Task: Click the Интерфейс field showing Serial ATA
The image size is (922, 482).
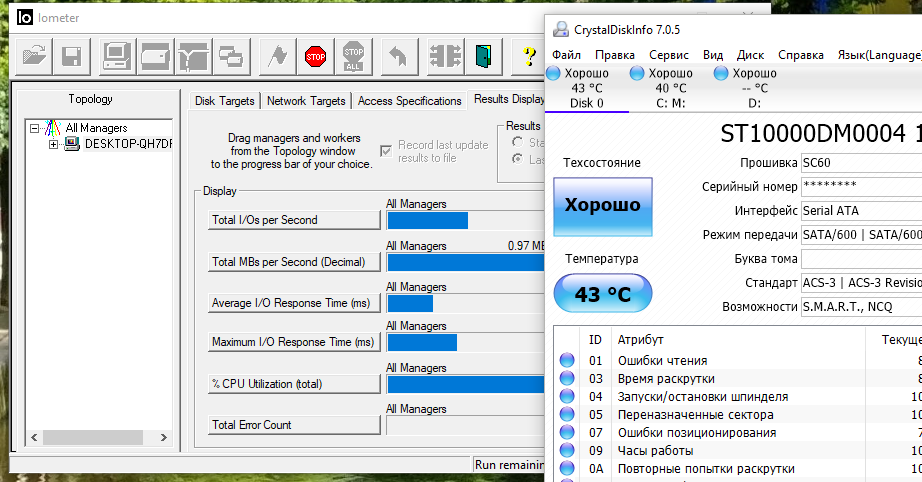Action: [861, 210]
